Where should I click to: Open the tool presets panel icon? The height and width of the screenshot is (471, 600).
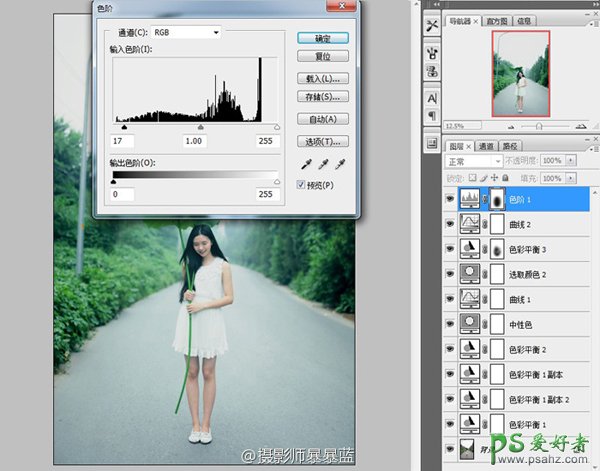coord(433,25)
